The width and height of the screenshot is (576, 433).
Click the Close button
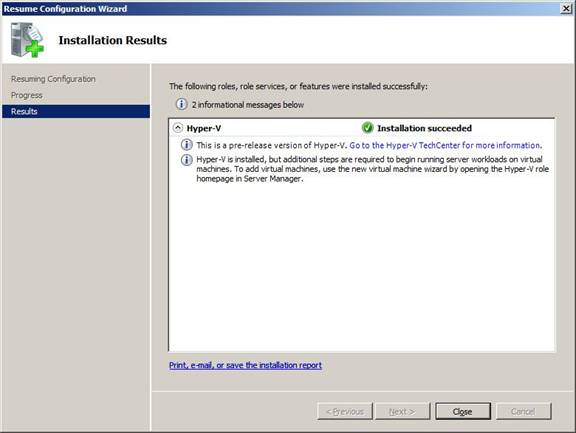click(463, 411)
